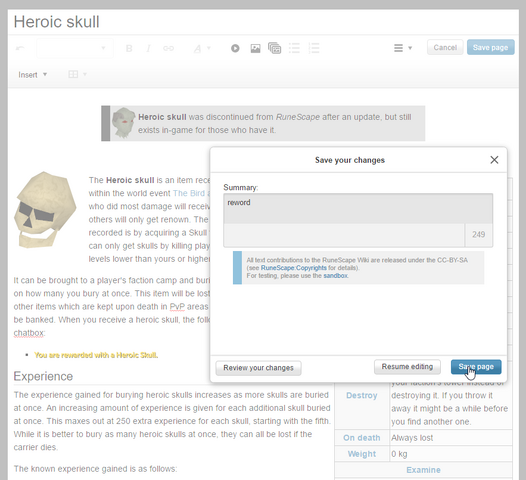Click Review your changes button

[258, 368]
